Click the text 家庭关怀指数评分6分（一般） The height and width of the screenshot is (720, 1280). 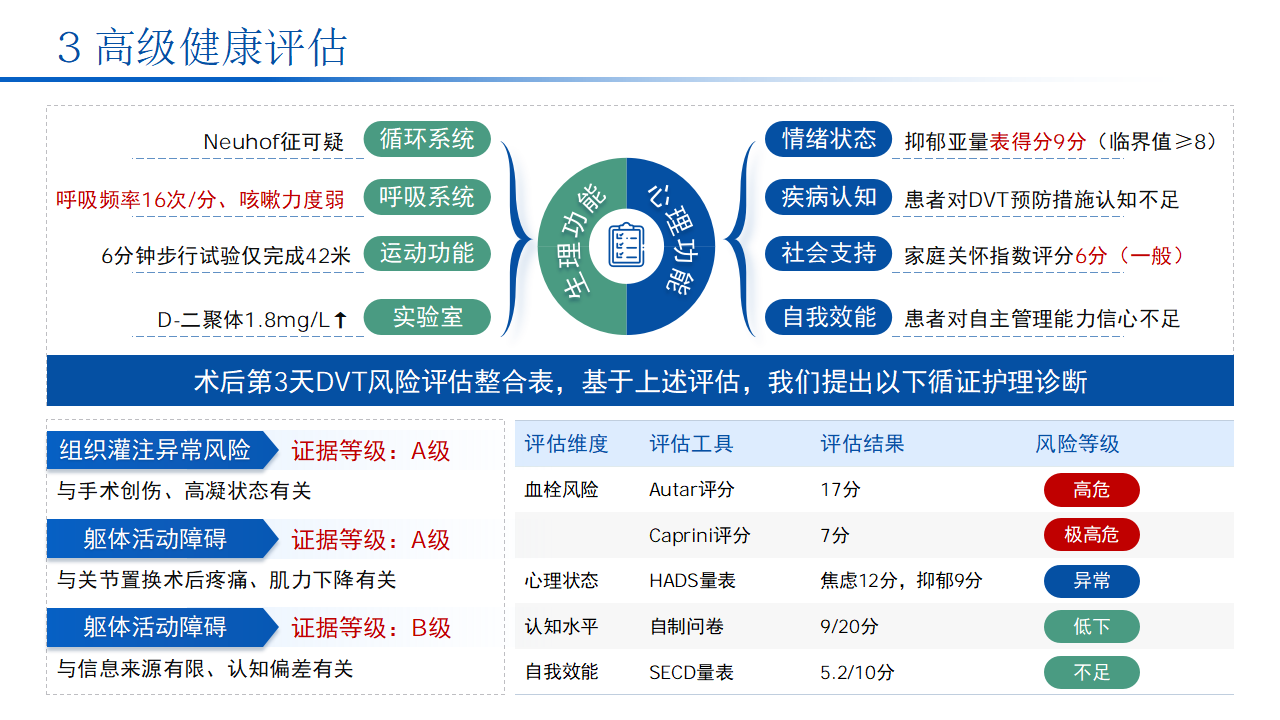coord(1045,256)
